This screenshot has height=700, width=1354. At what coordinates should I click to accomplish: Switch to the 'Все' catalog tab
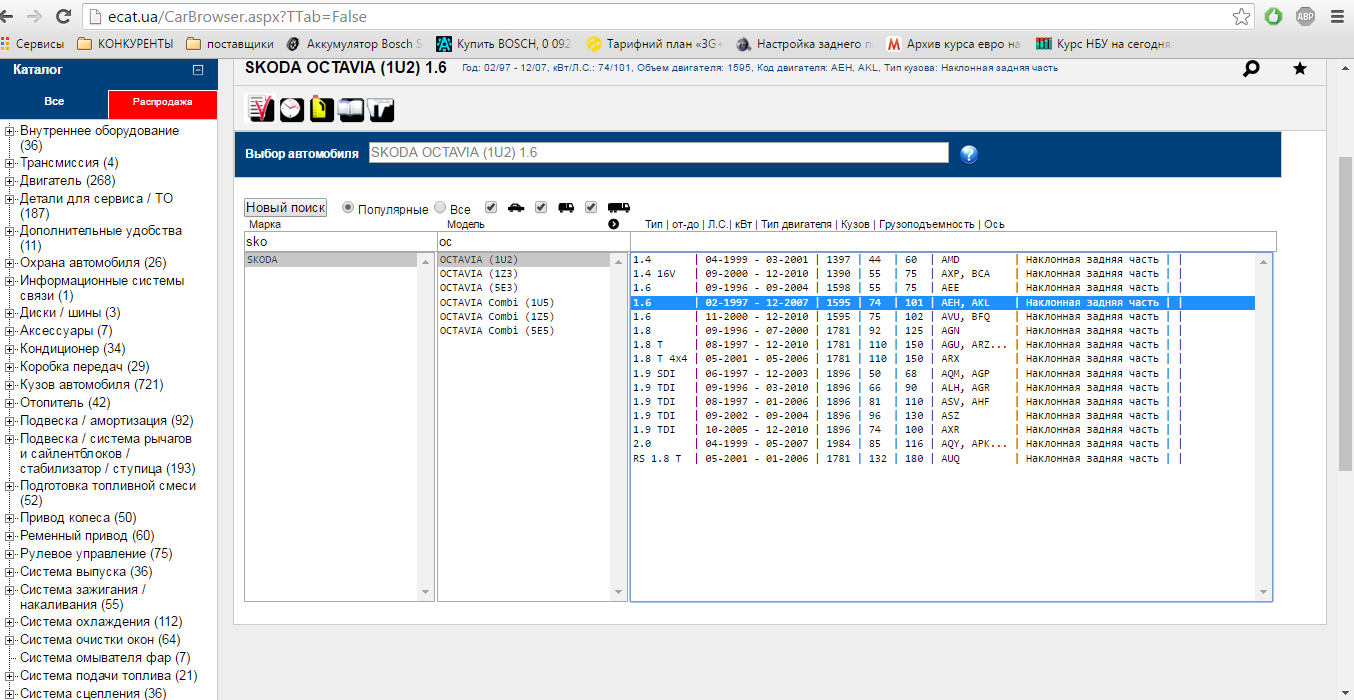(54, 102)
